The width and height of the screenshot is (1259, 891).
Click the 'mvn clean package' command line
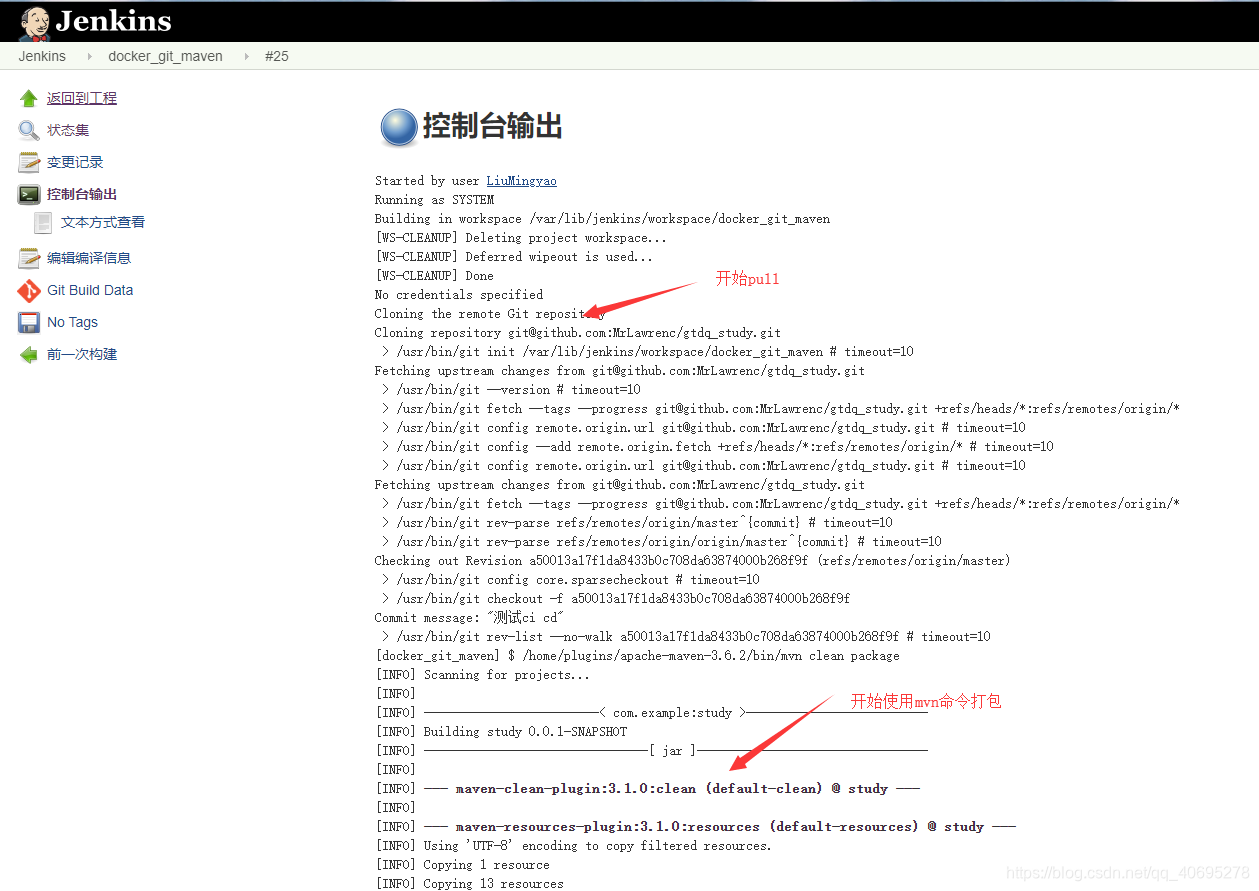[637, 656]
